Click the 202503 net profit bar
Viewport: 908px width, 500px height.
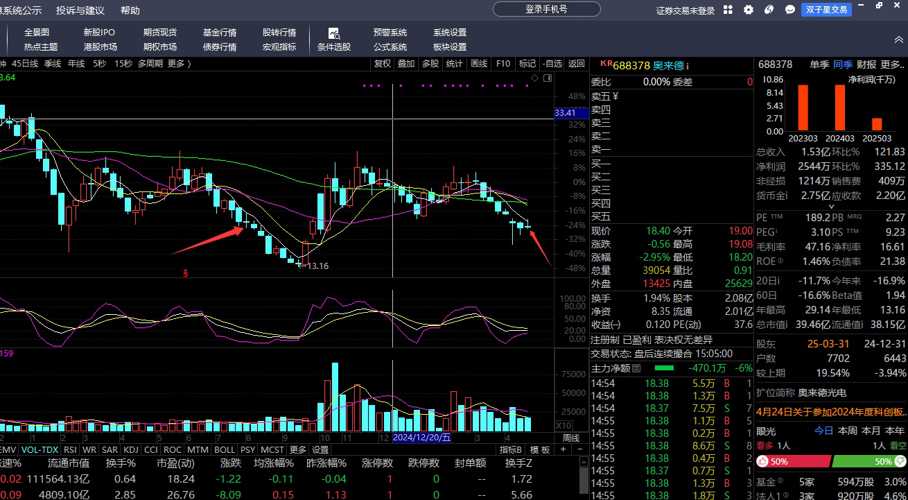pos(877,125)
